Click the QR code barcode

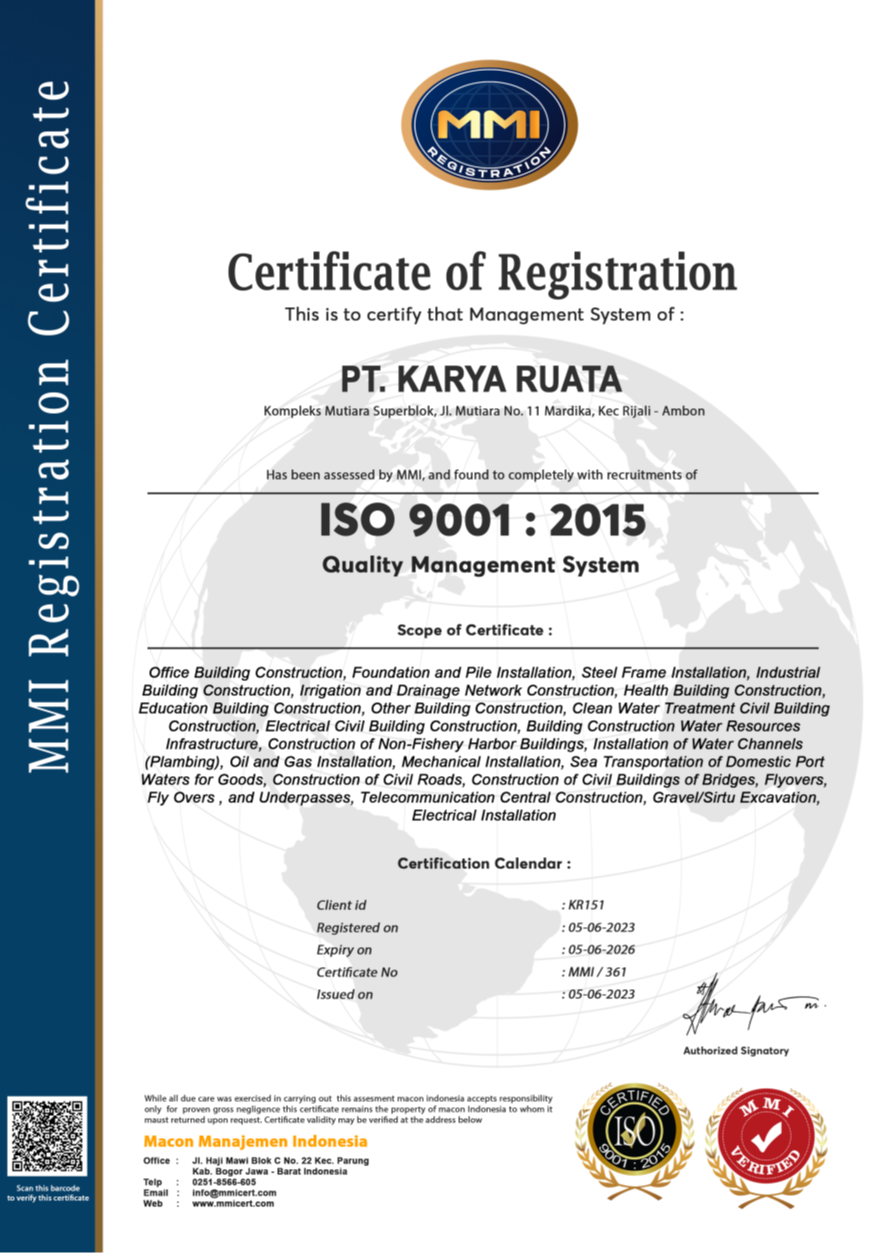coord(47,1136)
